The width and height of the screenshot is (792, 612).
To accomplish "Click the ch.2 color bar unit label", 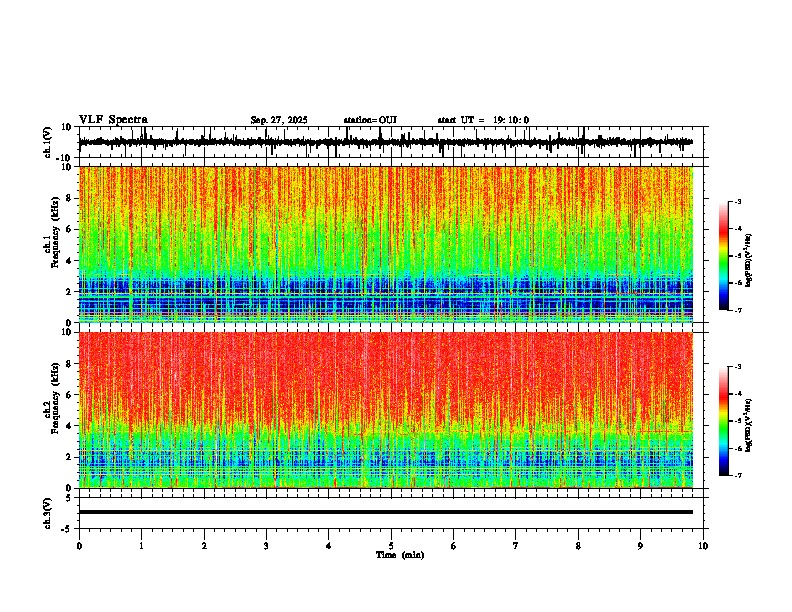I will click(x=749, y=425).
